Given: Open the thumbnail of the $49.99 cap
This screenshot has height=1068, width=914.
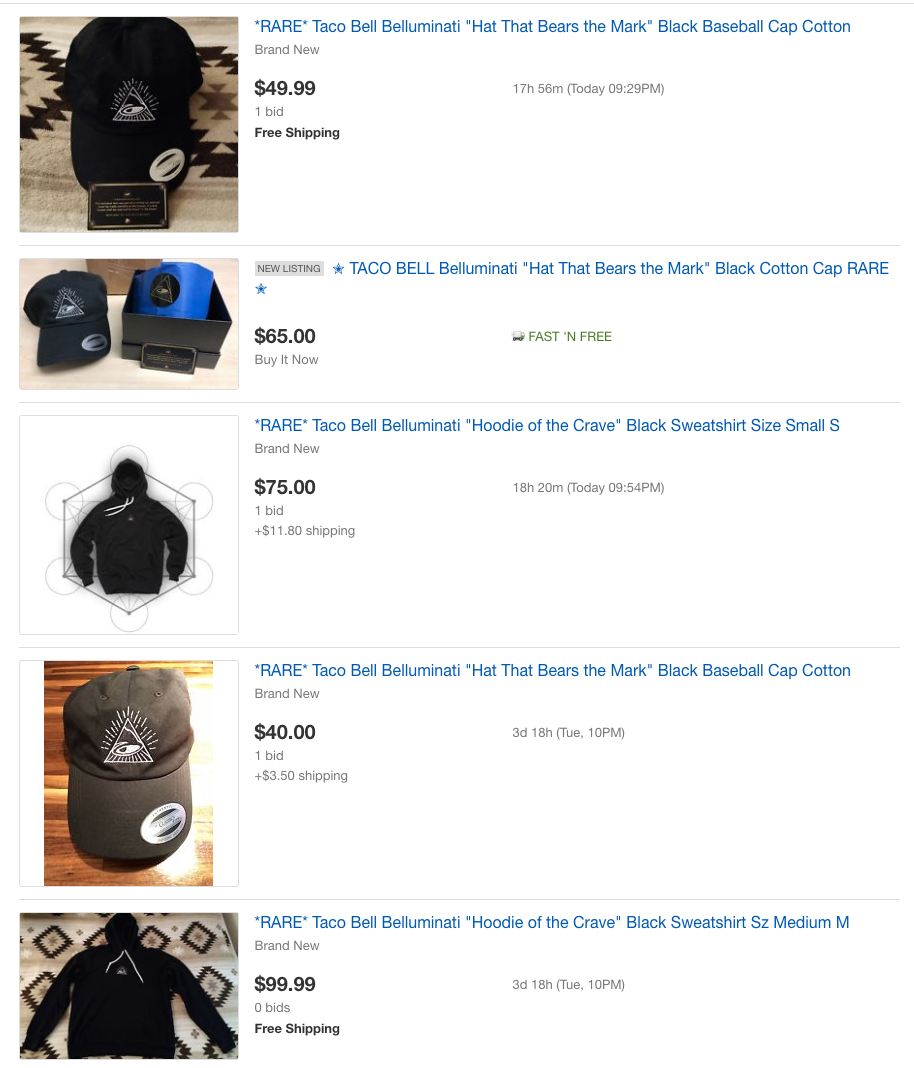Looking at the screenshot, I should 129,124.
